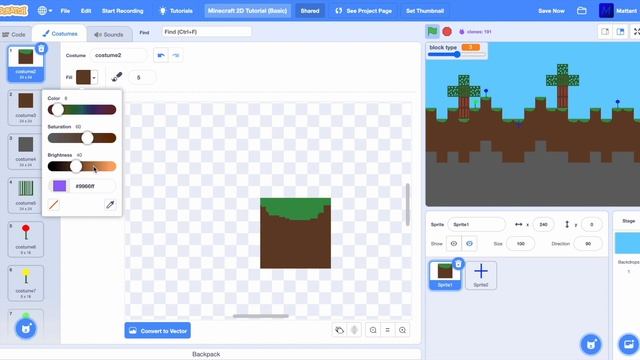This screenshot has height=360, width=640.
Task: Open the Edit menu
Action: coord(86,11)
